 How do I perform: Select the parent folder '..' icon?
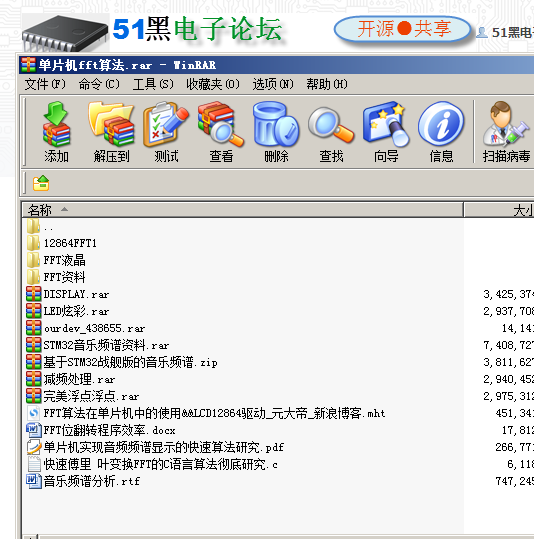tap(33, 227)
